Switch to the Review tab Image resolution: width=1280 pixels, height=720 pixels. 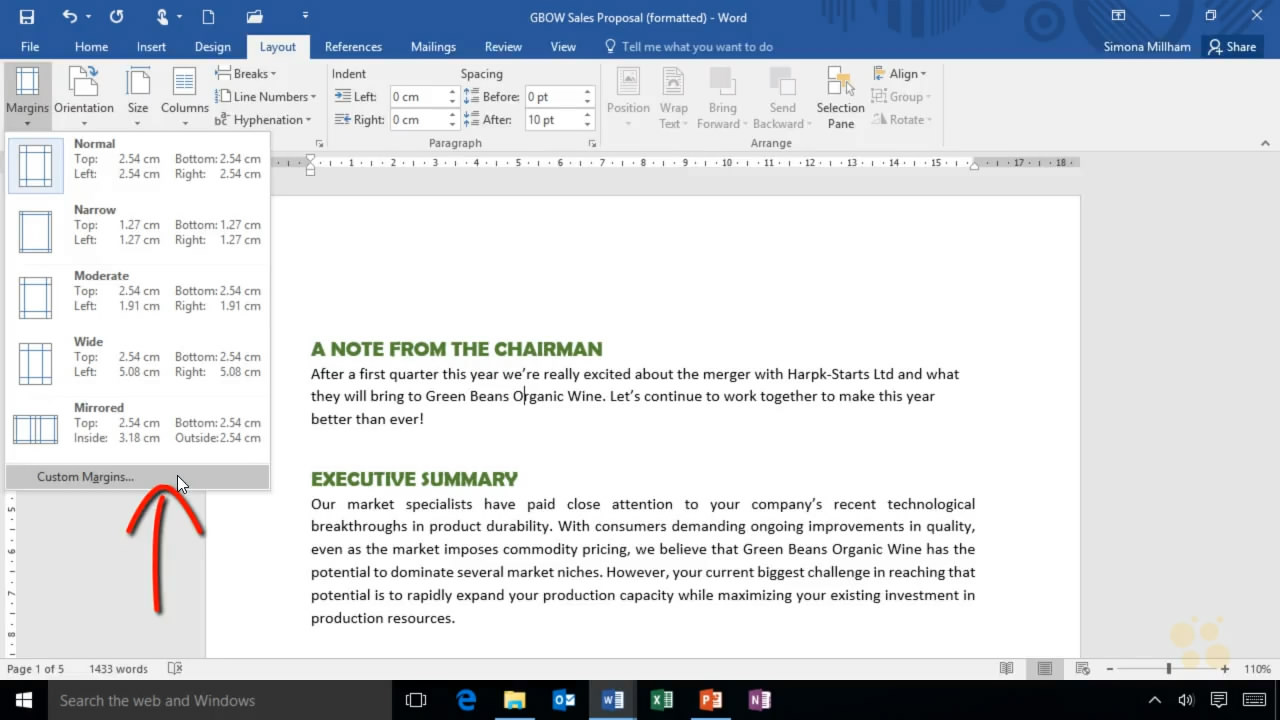pyautogui.click(x=503, y=46)
